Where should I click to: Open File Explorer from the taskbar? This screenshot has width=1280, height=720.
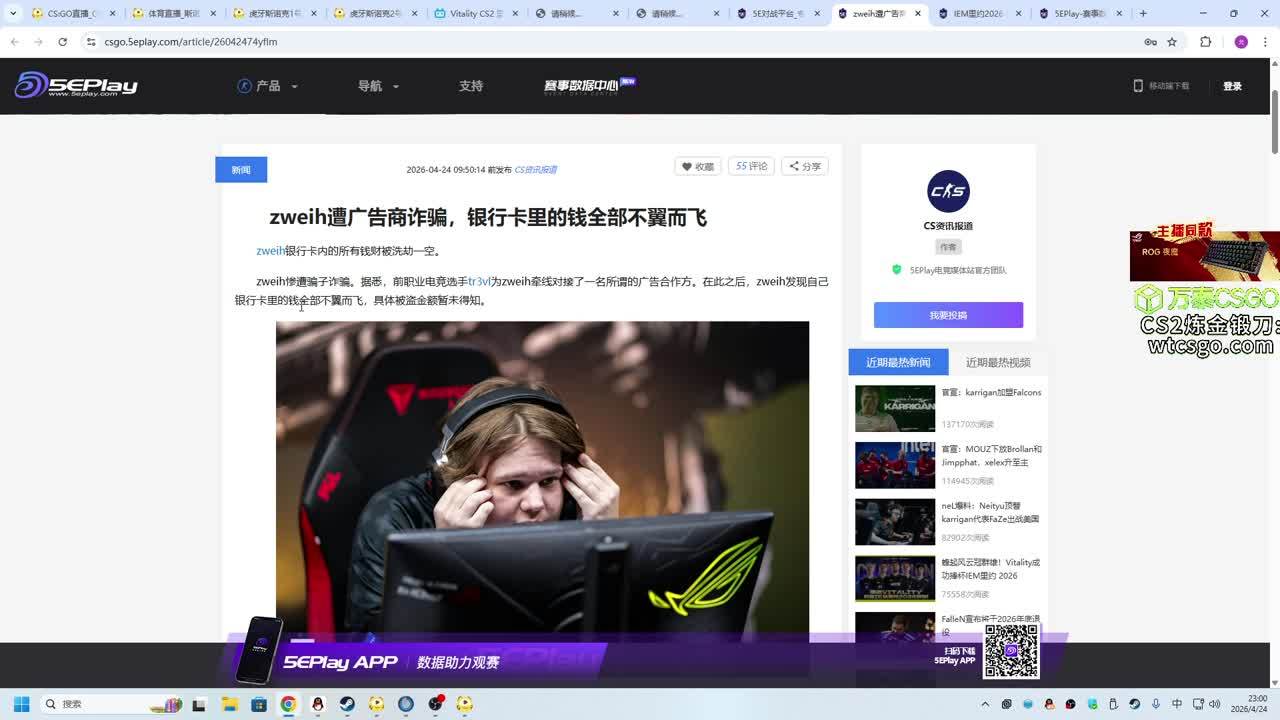[229, 704]
